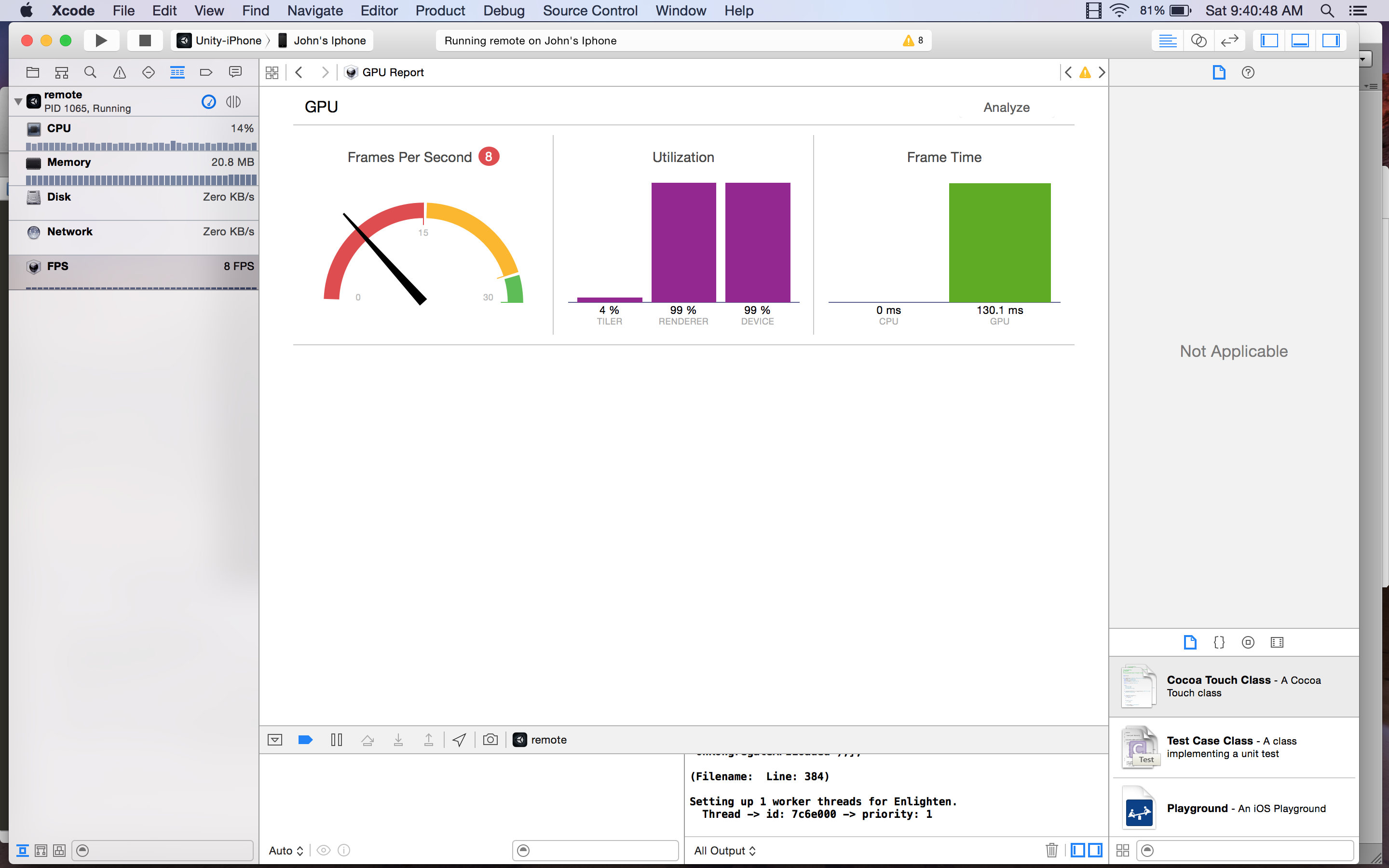The width and height of the screenshot is (1389, 868).
Task: Open the Test navigator diamond icon
Action: coord(149,72)
